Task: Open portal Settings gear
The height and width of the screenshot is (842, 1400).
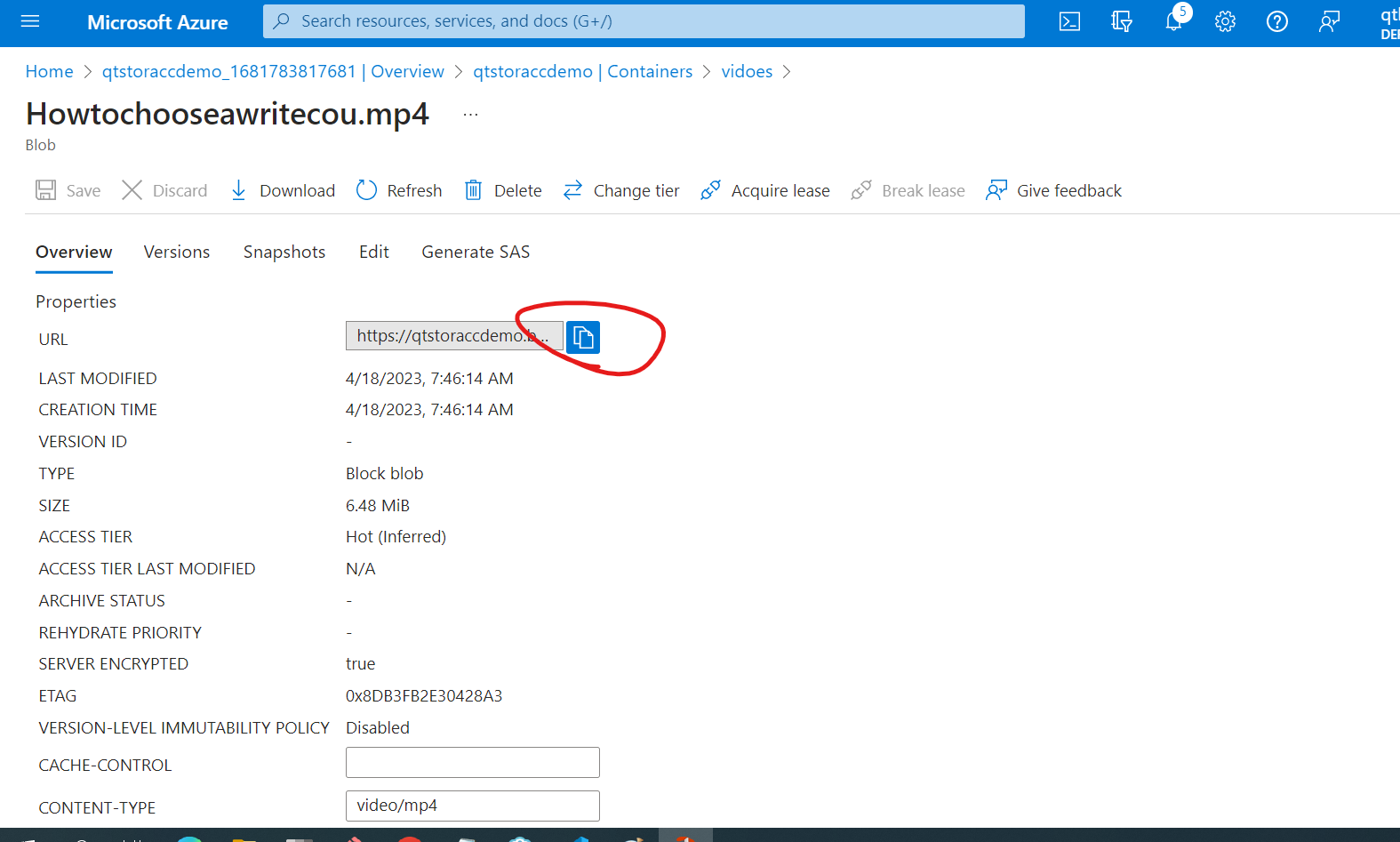Action: point(1226,21)
